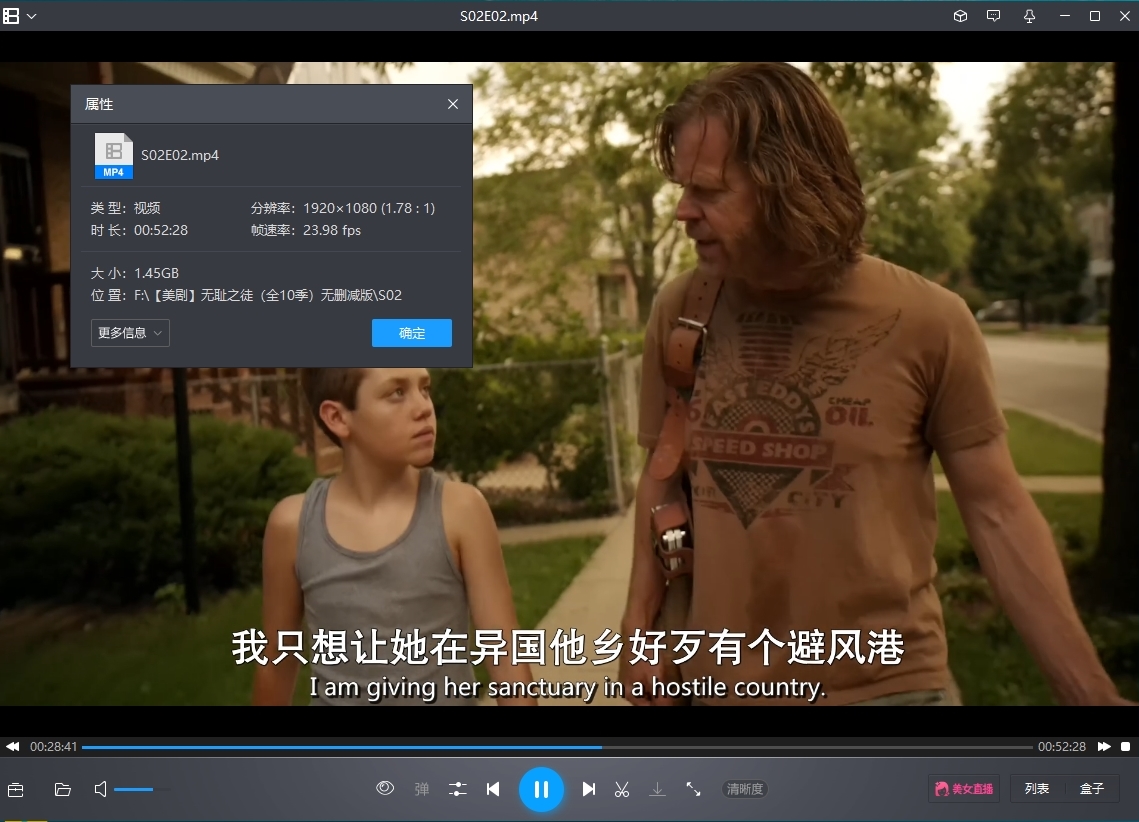Open the 美女直播 live stream link
1139x822 pixels.
coord(964,789)
